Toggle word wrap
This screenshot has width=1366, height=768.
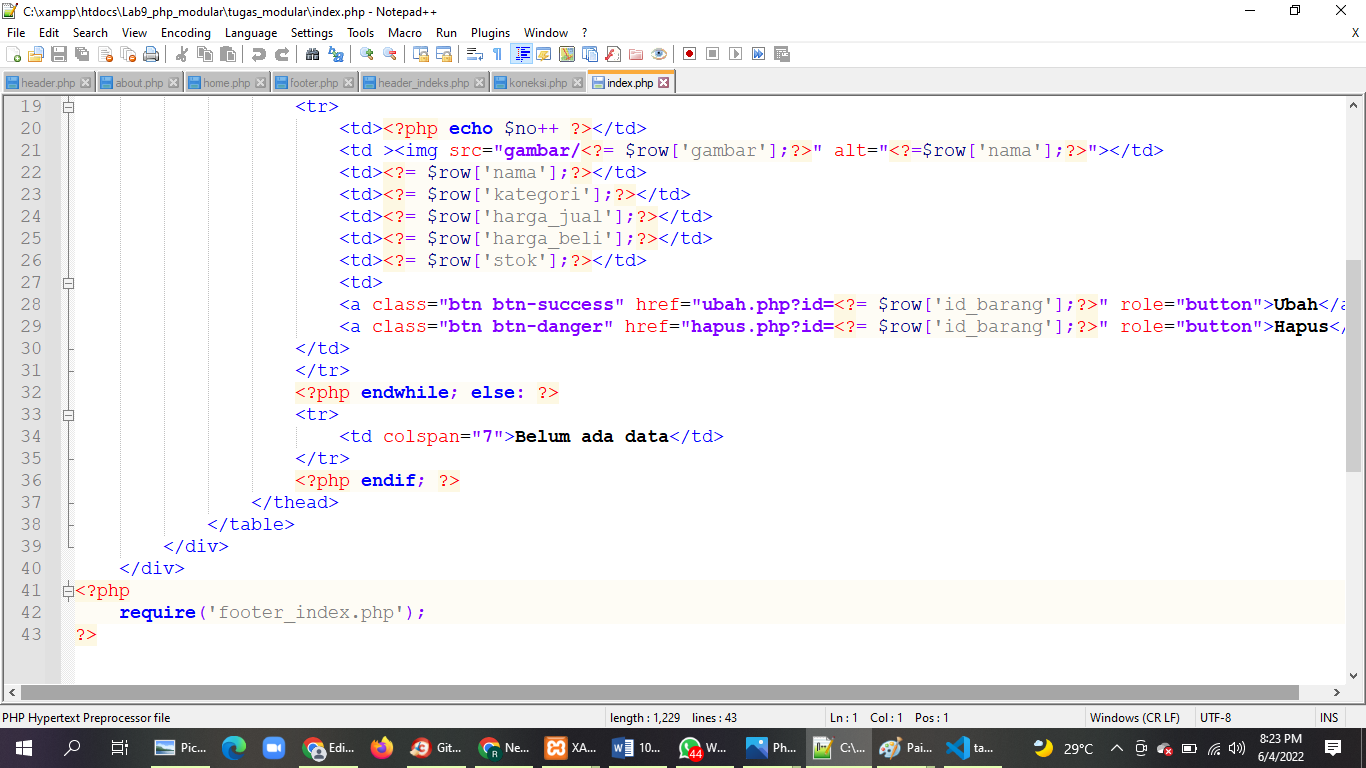click(x=475, y=54)
